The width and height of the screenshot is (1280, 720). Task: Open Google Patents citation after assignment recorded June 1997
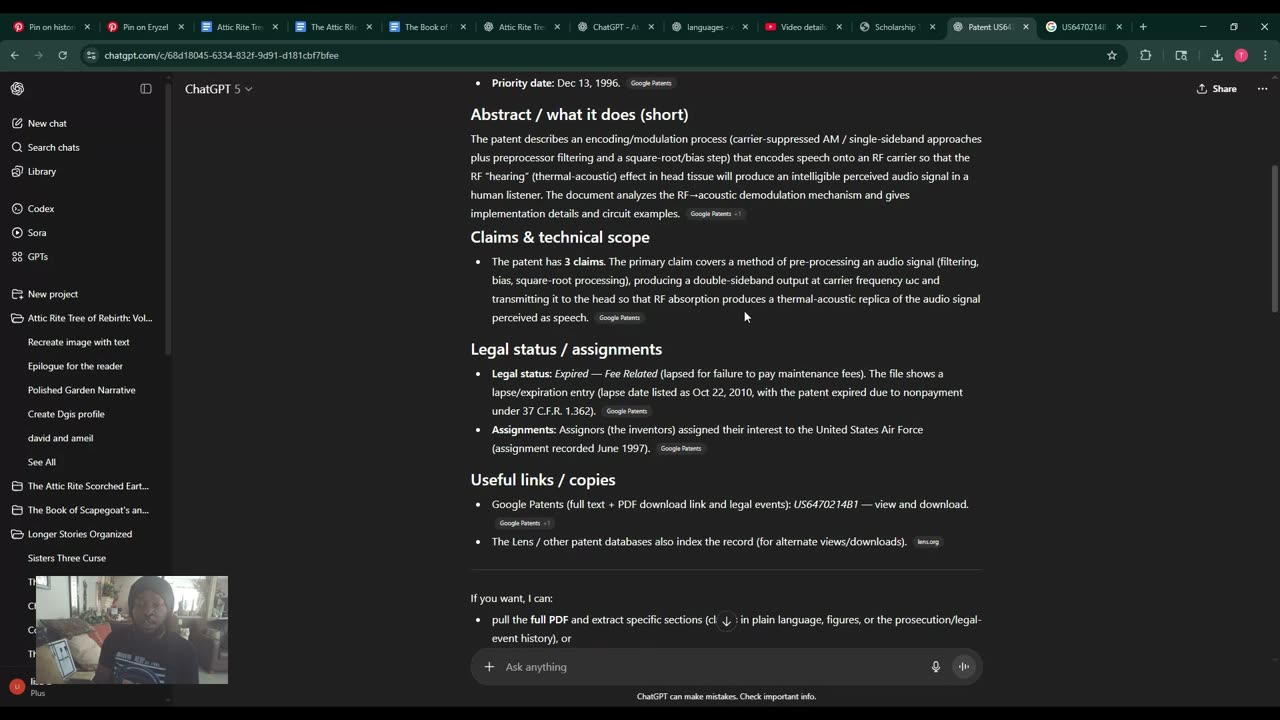(x=681, y=449)
